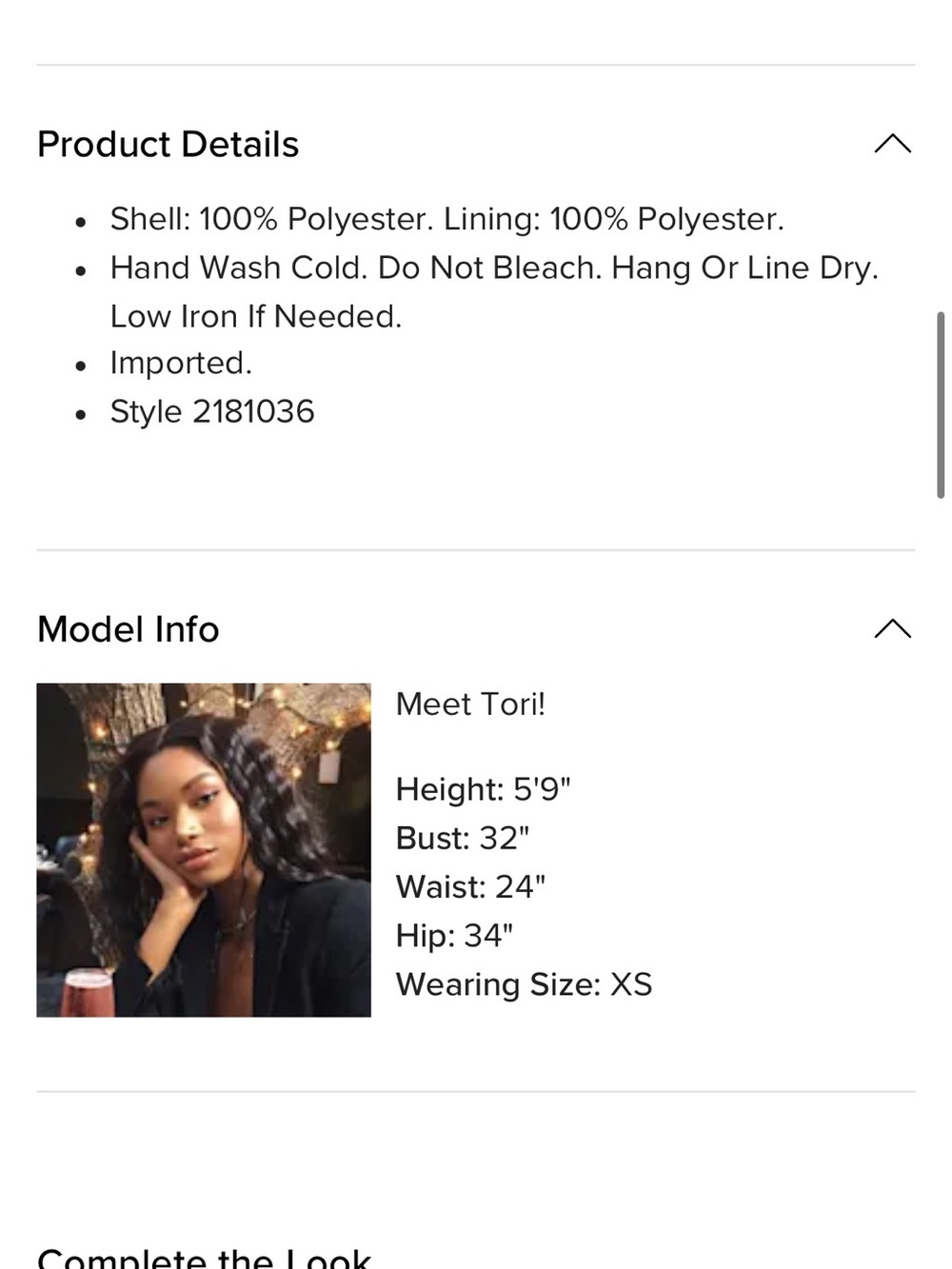Open Tori's model photo thumbnail
This screenshot has height=1269, width=952.
click(204, 850)
